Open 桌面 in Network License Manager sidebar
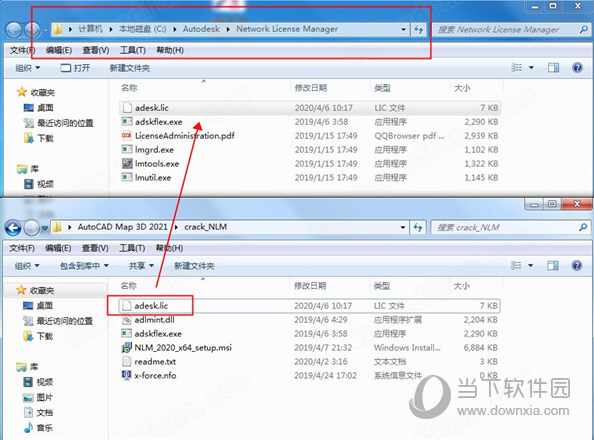Screen dimensions: 594x440 (39, 108)
